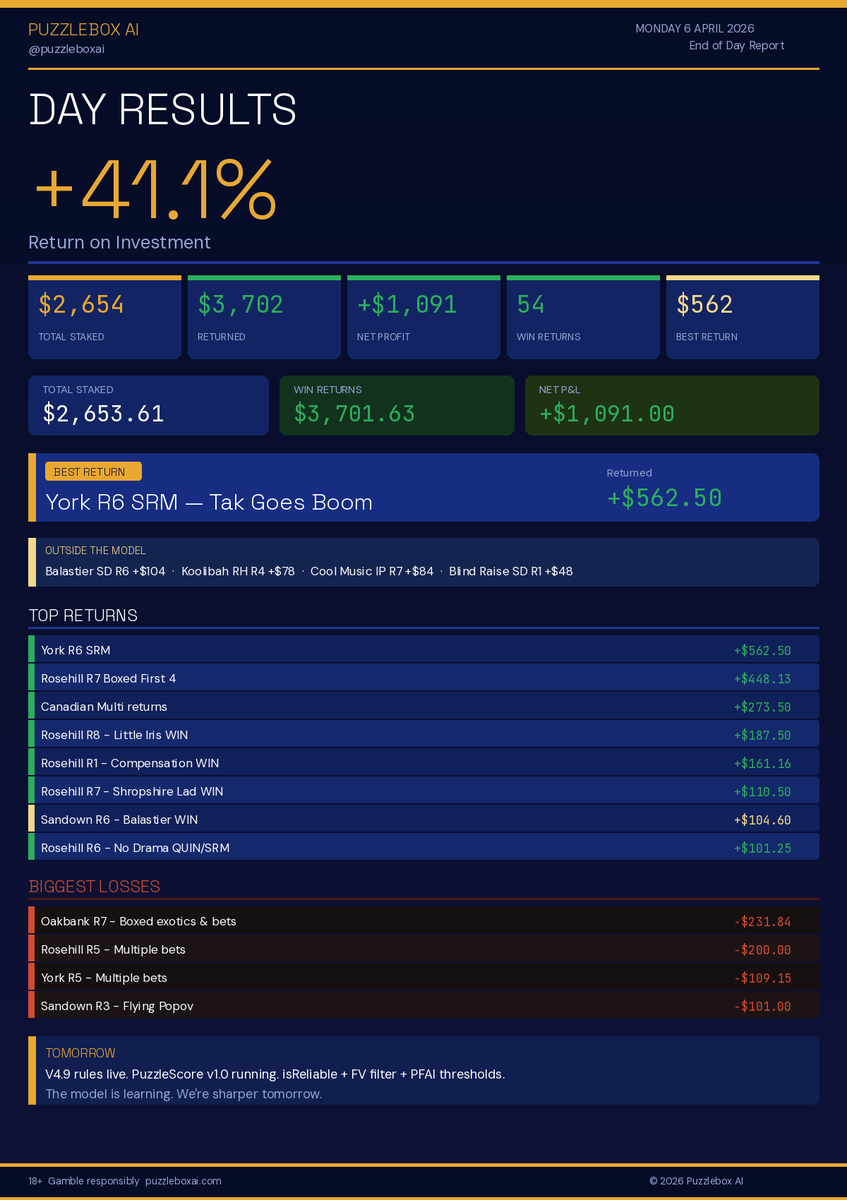Select Rosehill R6 – No Drama QUIN/SRM row
The image size is (847, 1200).
point(423,847)
